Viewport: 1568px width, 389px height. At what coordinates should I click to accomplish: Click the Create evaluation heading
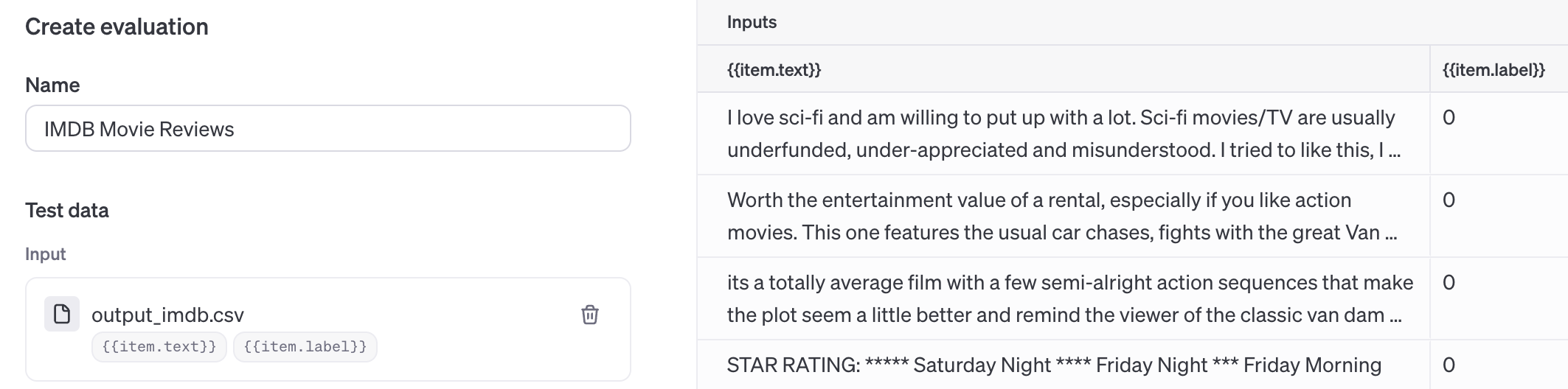[117, 27]
